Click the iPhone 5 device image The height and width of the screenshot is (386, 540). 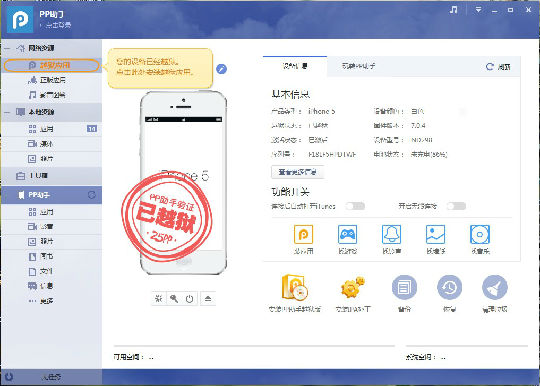click(183, 182)
